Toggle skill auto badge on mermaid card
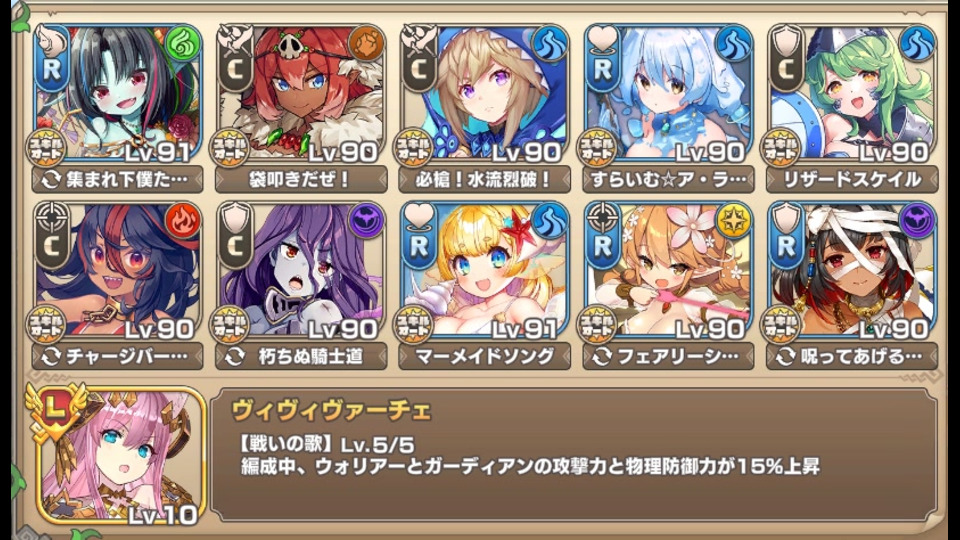 point(414,324)
